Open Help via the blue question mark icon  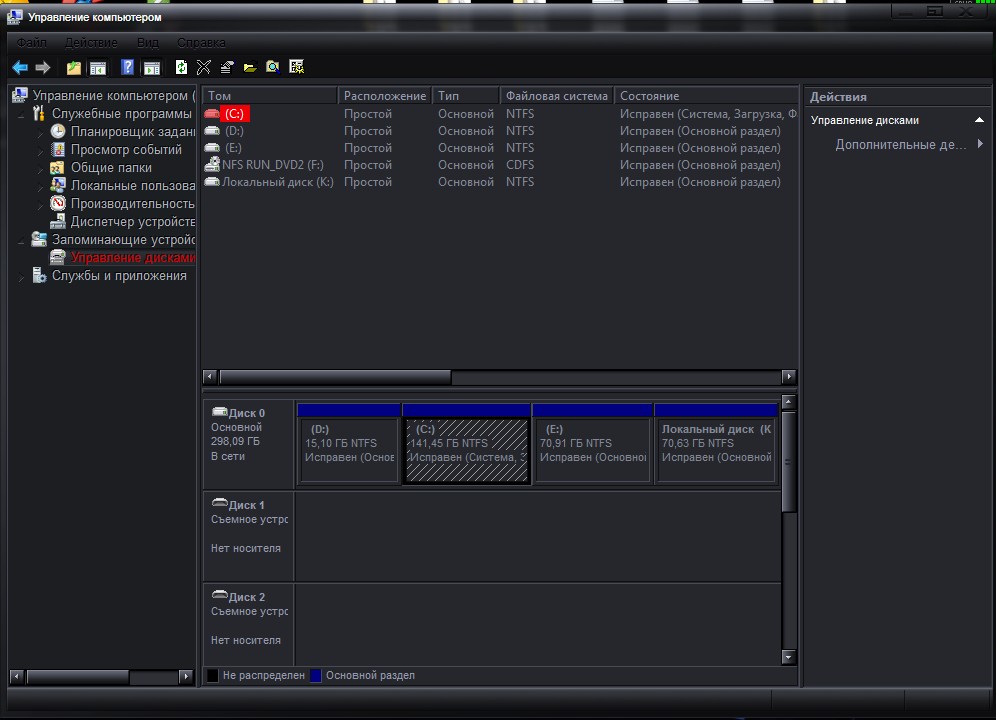pos(127,67)
